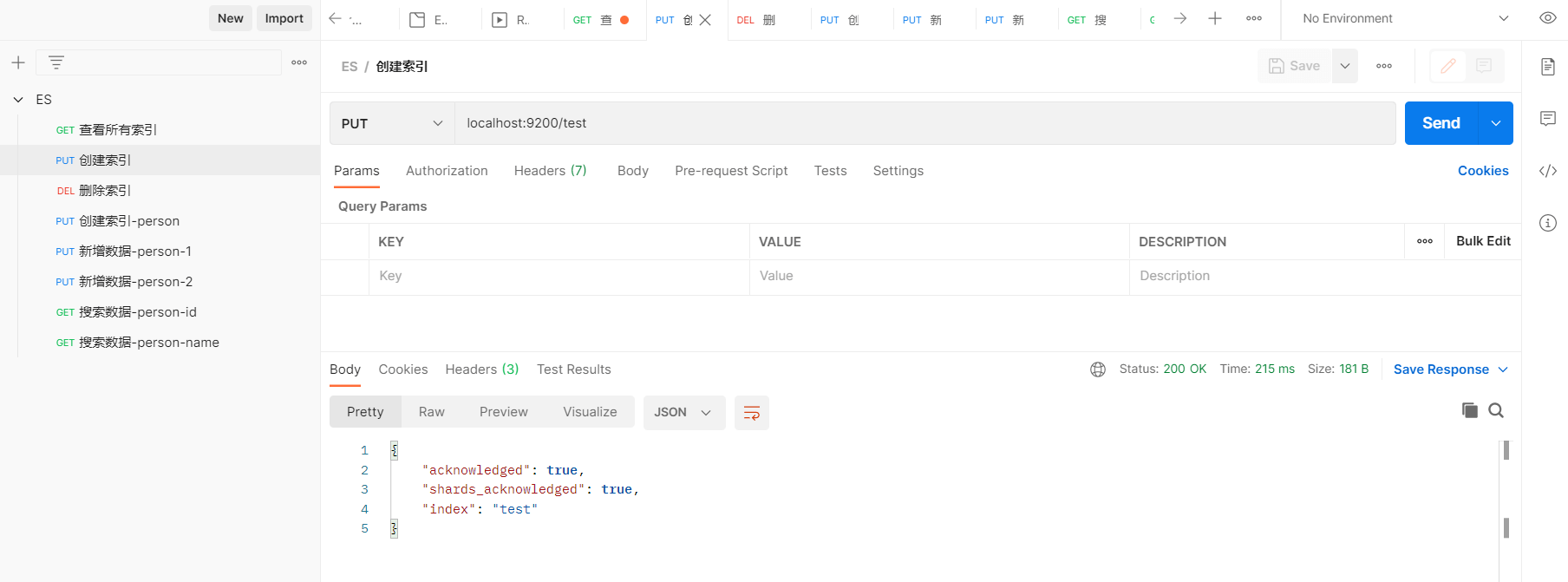Switch to request Headers (7) tab
Screen dimensions: 1568x582
click(551, 171)
